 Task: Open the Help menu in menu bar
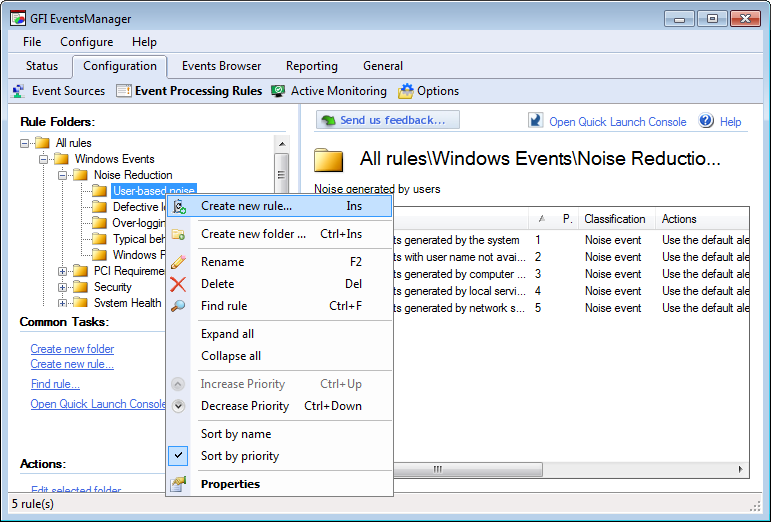click(x=144, y=42)
